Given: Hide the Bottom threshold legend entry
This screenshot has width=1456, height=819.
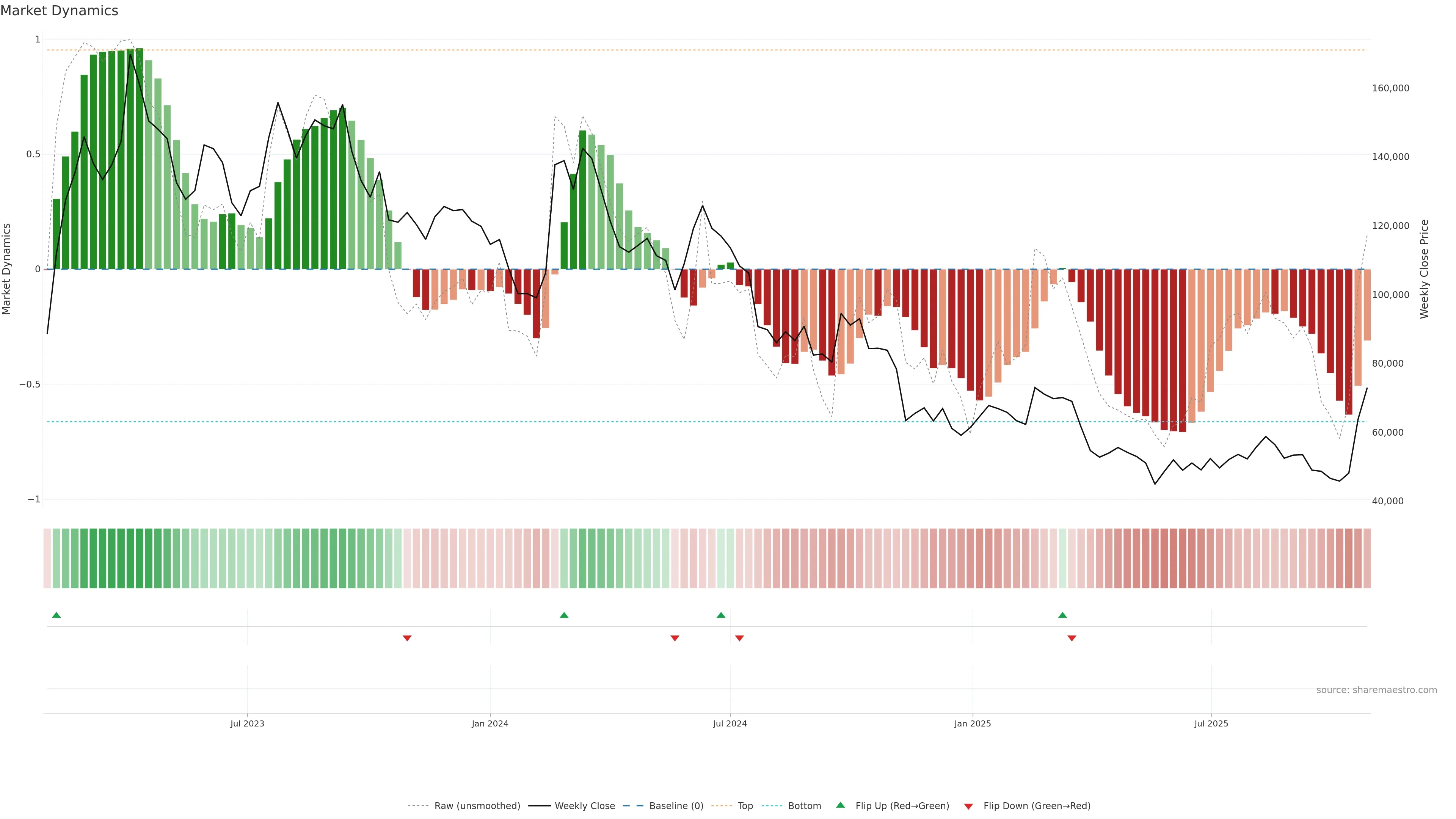Looking at the screenshot, I should pyautogui.click(x=804, y=805).
